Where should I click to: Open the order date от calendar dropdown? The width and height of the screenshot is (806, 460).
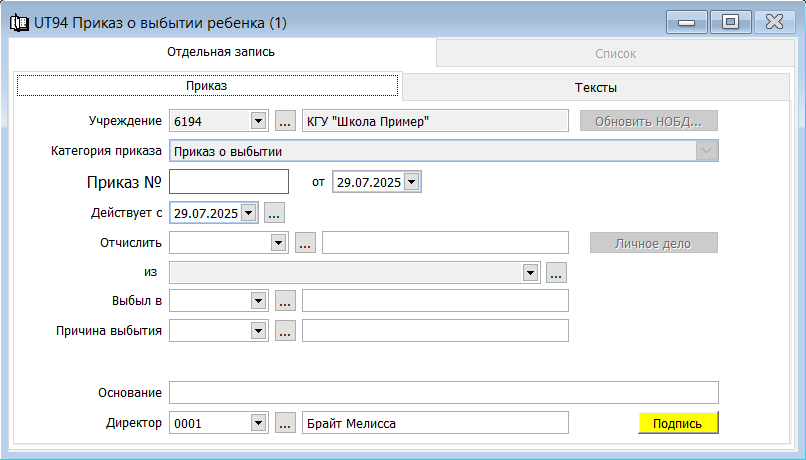pyautogui.click(x=412, y=182)
